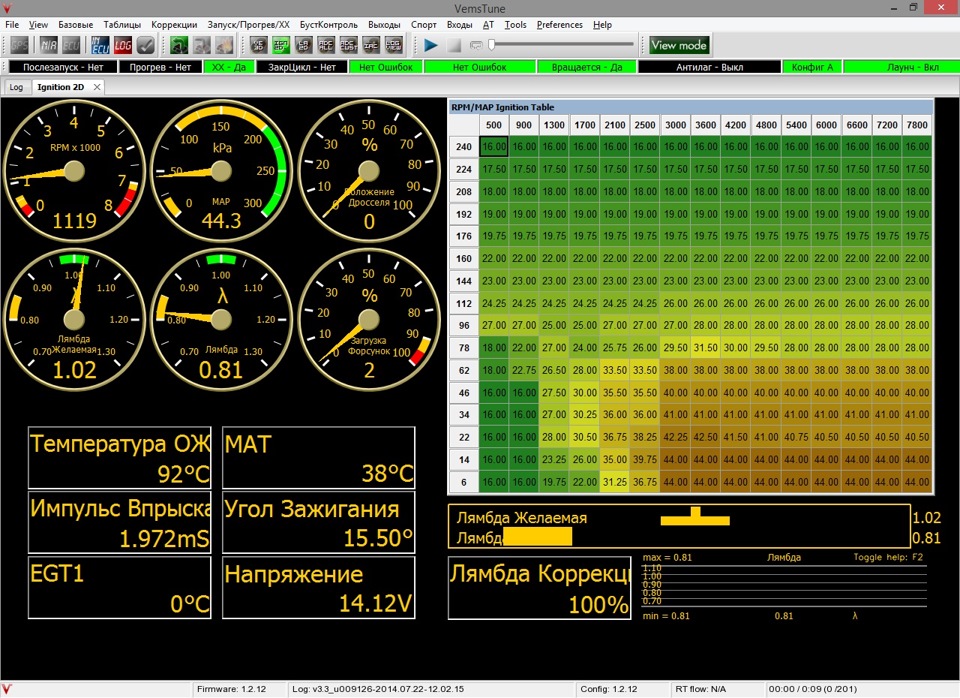Select the 240 kPa row header
The width and height of the screenshot is (960, 698).
coord(463,147)
